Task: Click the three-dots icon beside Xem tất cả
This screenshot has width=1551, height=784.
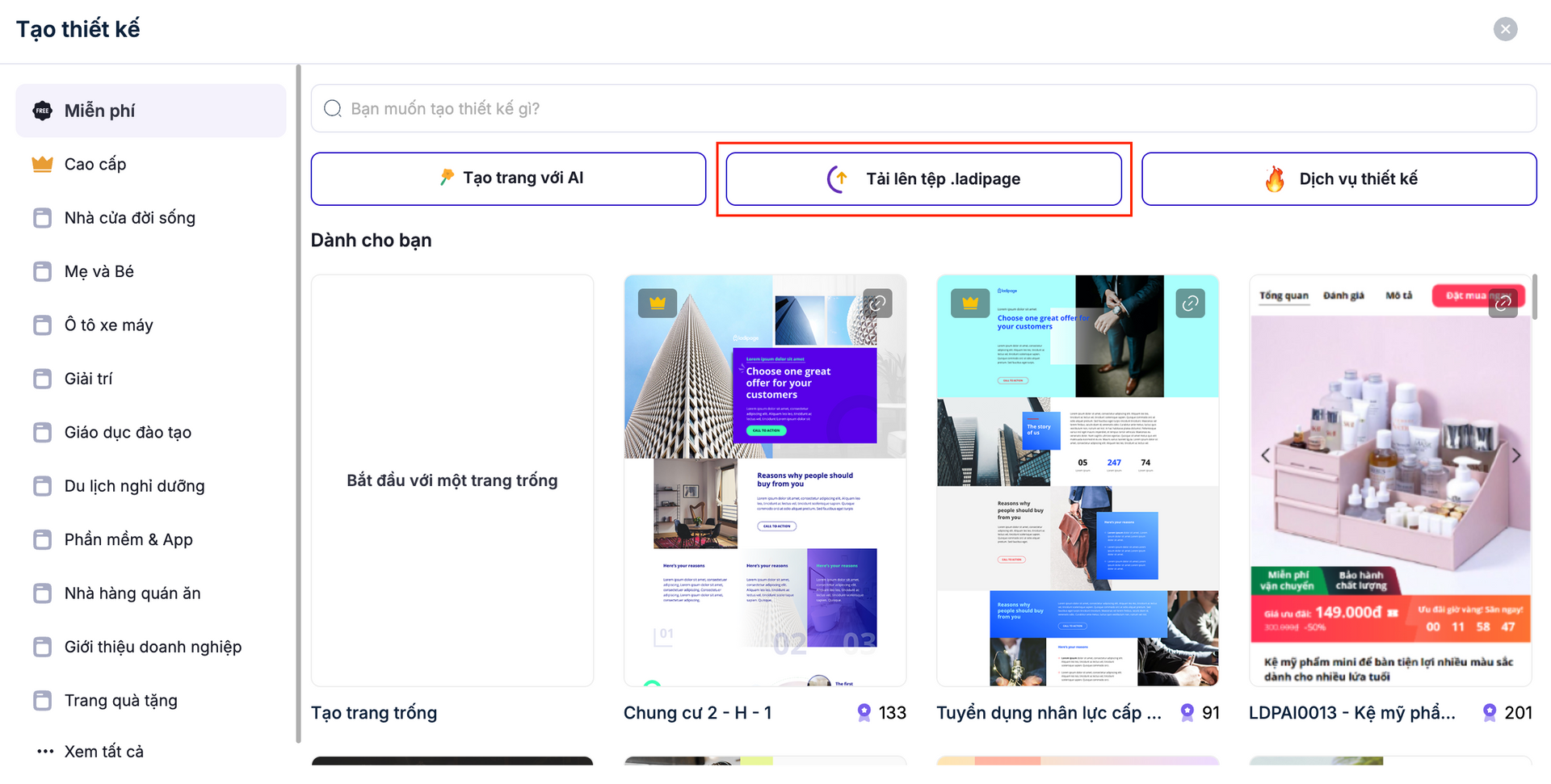Action: coord(45,752)
